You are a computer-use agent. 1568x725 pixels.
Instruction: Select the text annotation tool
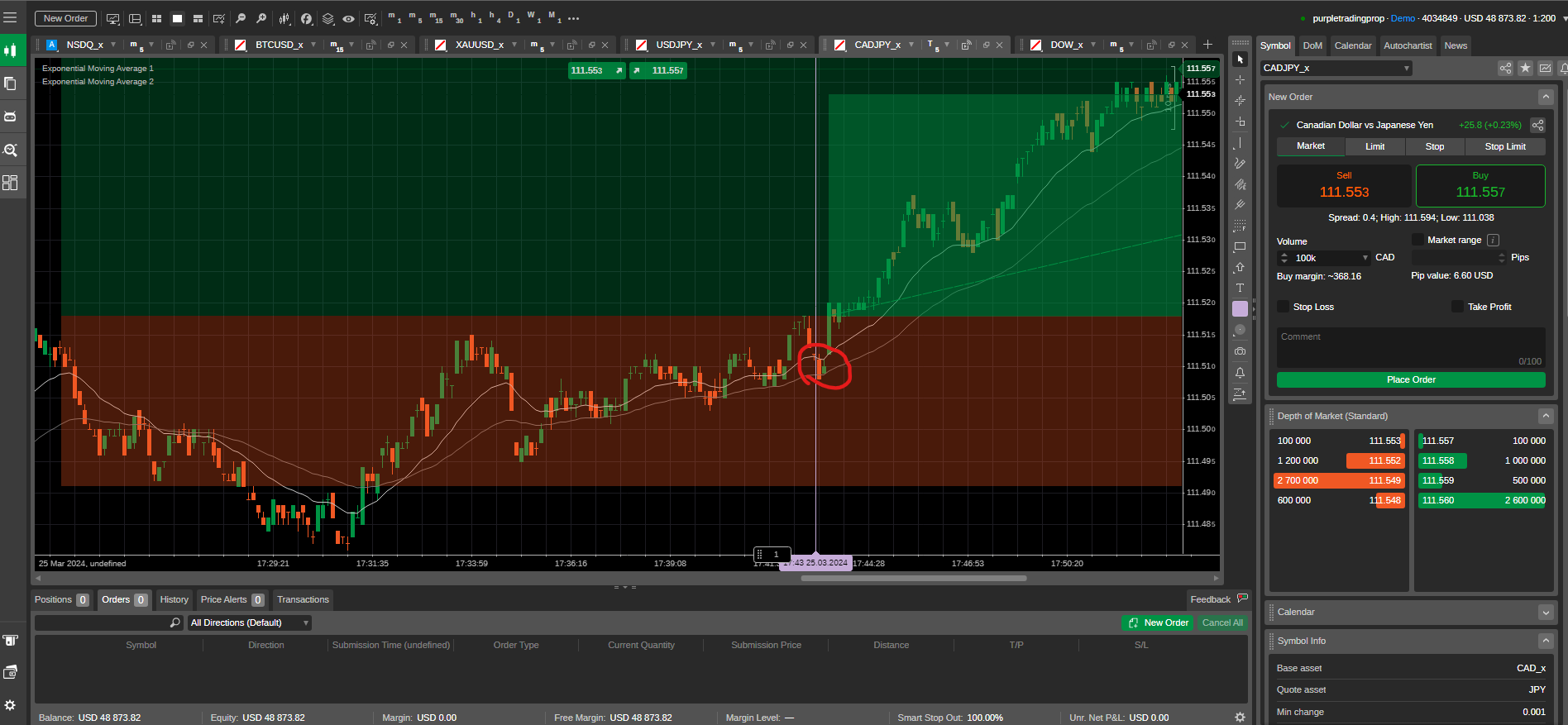point(1240,288)
